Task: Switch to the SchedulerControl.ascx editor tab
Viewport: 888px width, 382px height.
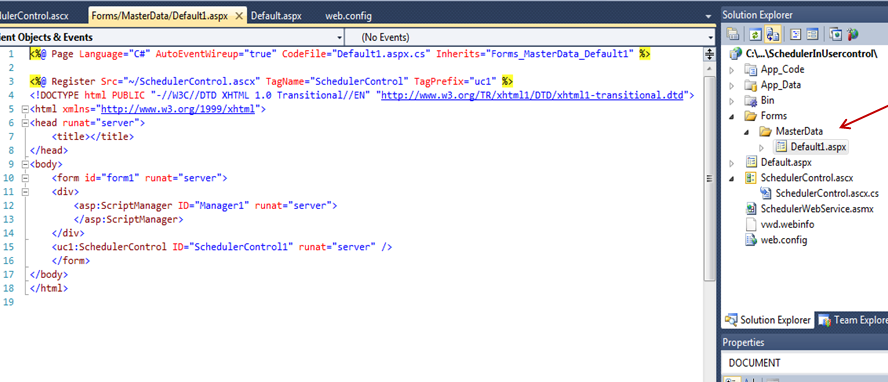Action: [x=34, y=16]
